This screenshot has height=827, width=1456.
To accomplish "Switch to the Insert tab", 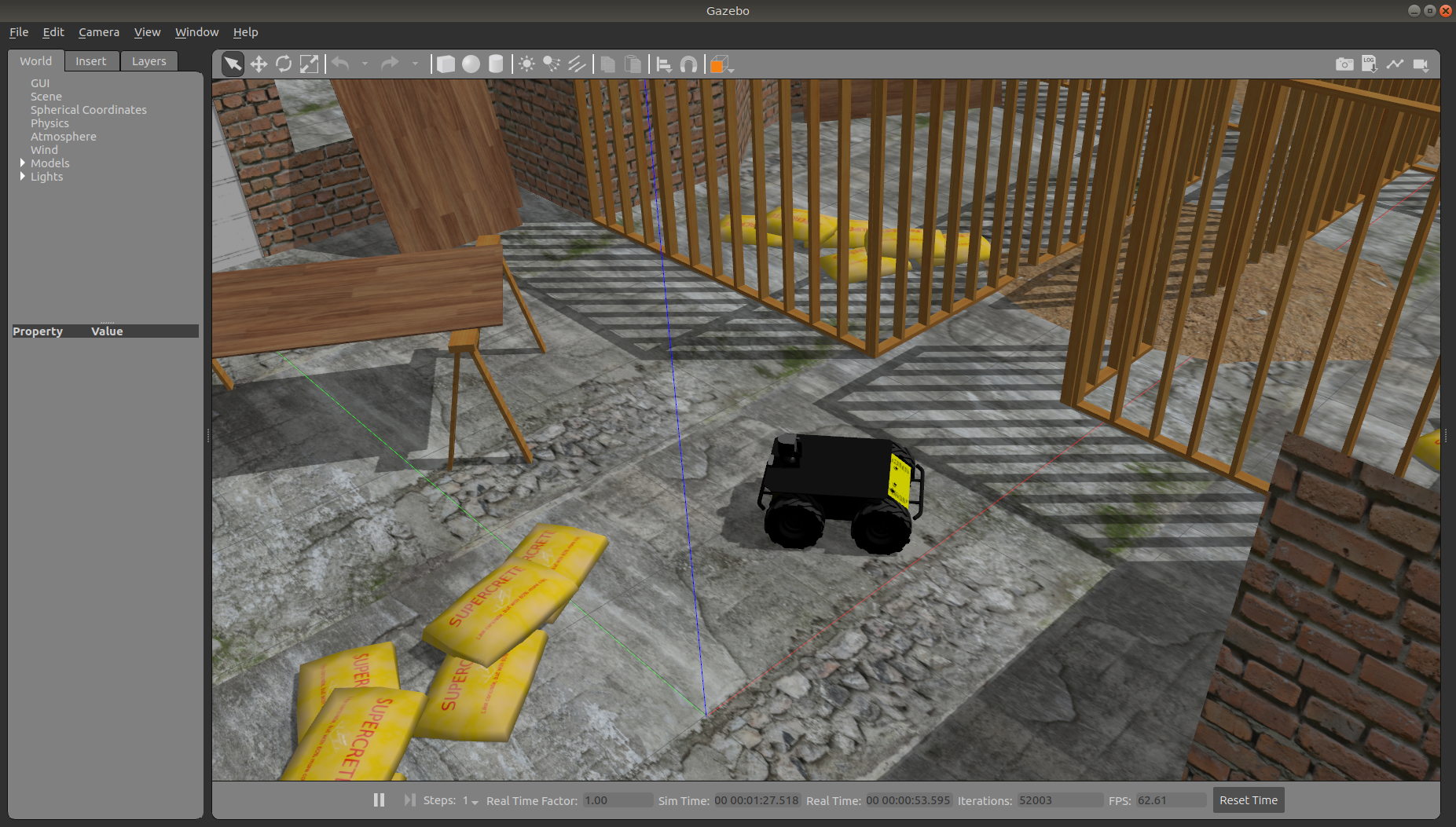I will tap(91, 61).
